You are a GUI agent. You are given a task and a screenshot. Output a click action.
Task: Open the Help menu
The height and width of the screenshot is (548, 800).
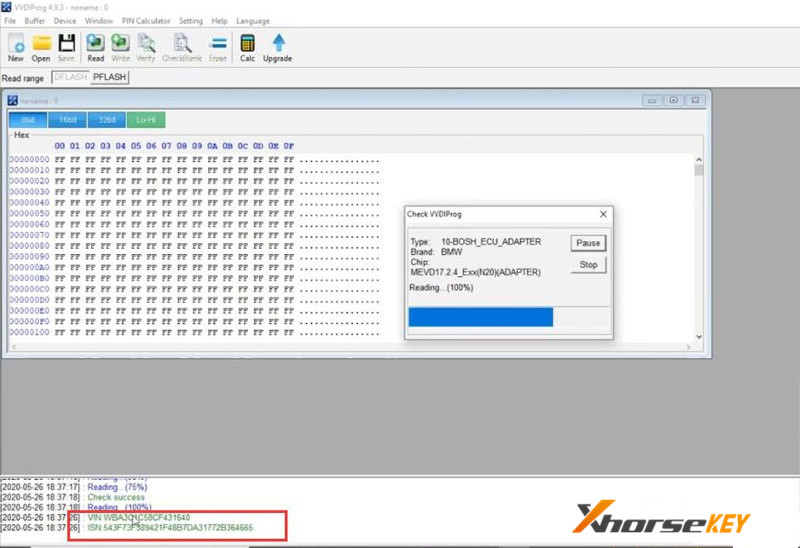(219, 21)
